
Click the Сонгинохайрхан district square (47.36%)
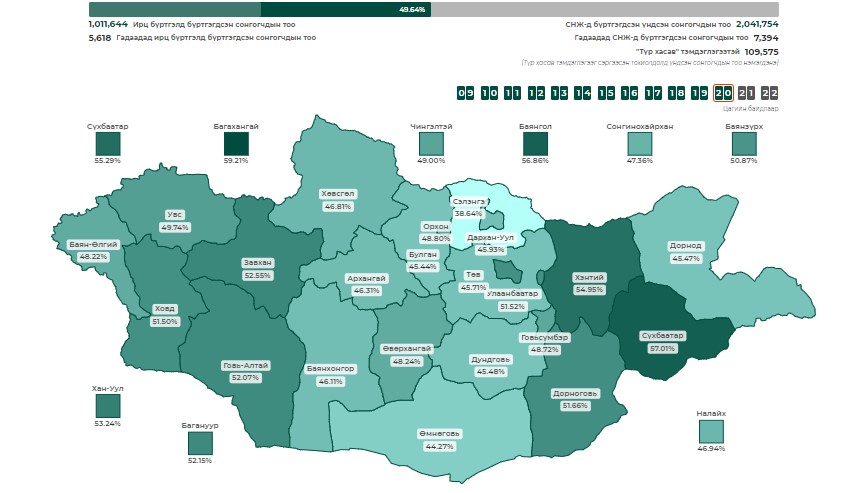[639, 144]
